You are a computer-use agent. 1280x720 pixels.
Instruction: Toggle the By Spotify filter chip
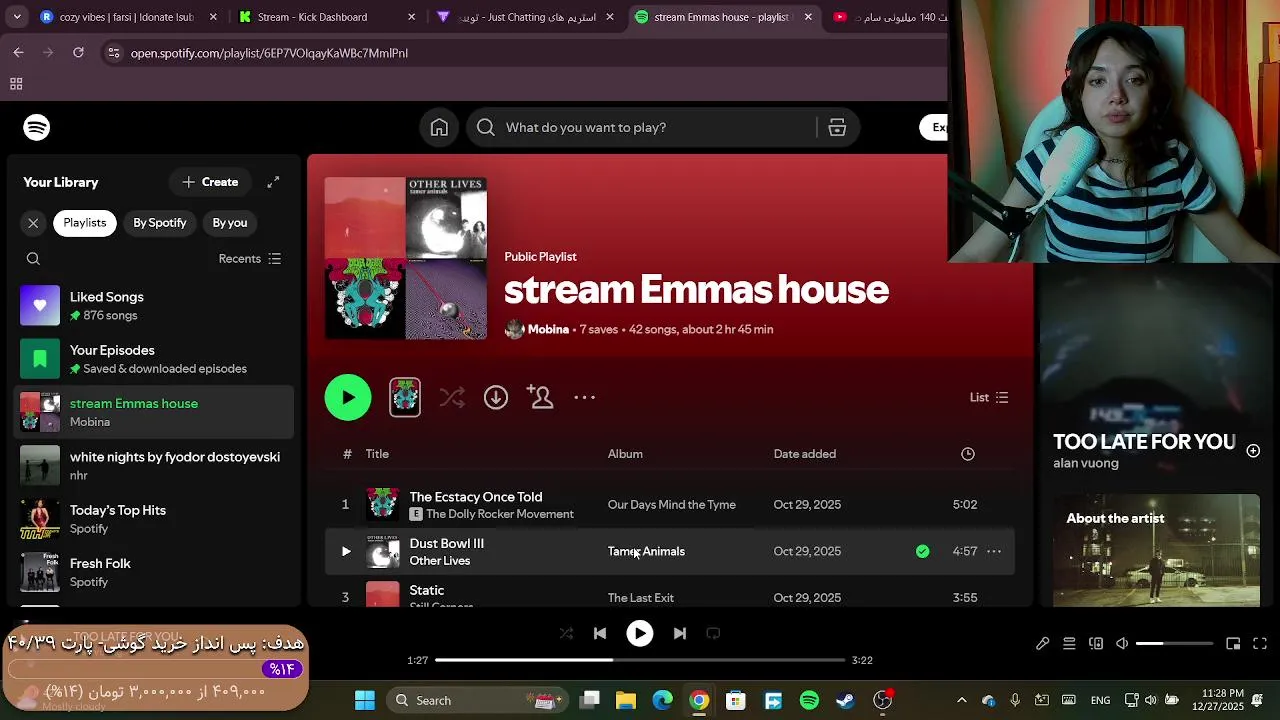(x=160, y=223)
